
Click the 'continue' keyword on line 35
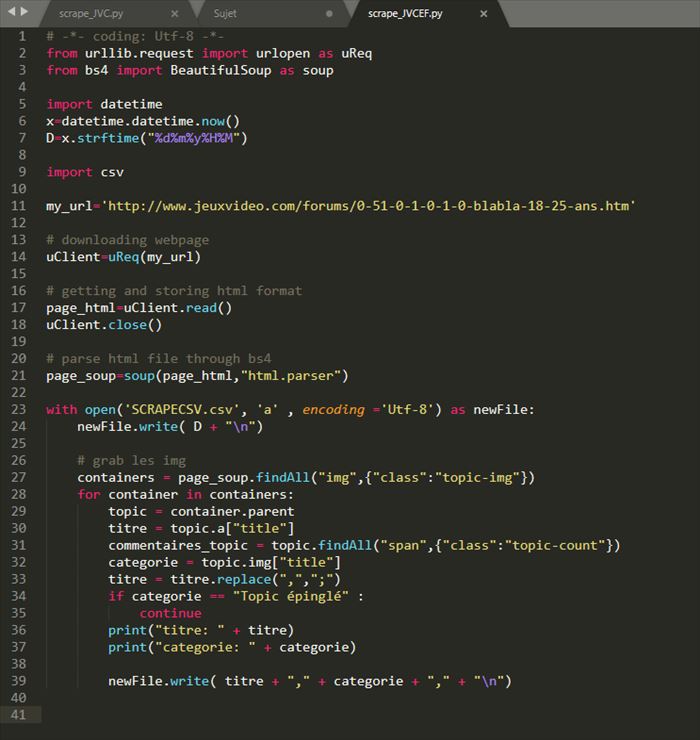coord(170,613)
